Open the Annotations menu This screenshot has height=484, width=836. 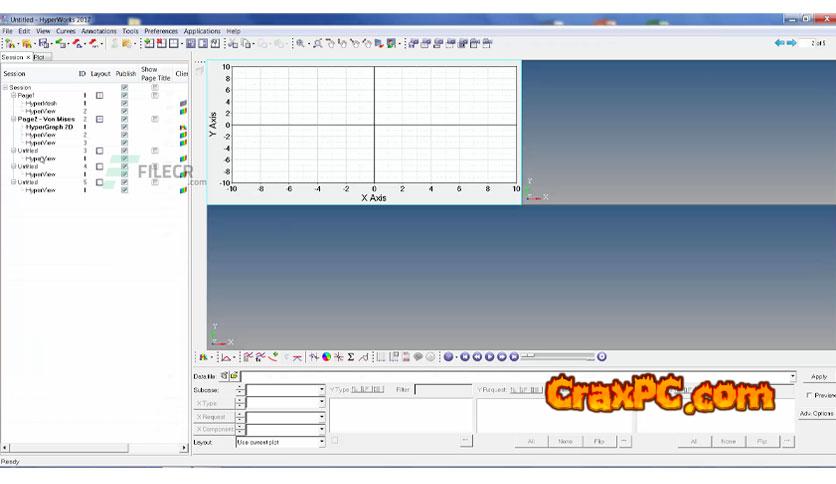point(98,31)
